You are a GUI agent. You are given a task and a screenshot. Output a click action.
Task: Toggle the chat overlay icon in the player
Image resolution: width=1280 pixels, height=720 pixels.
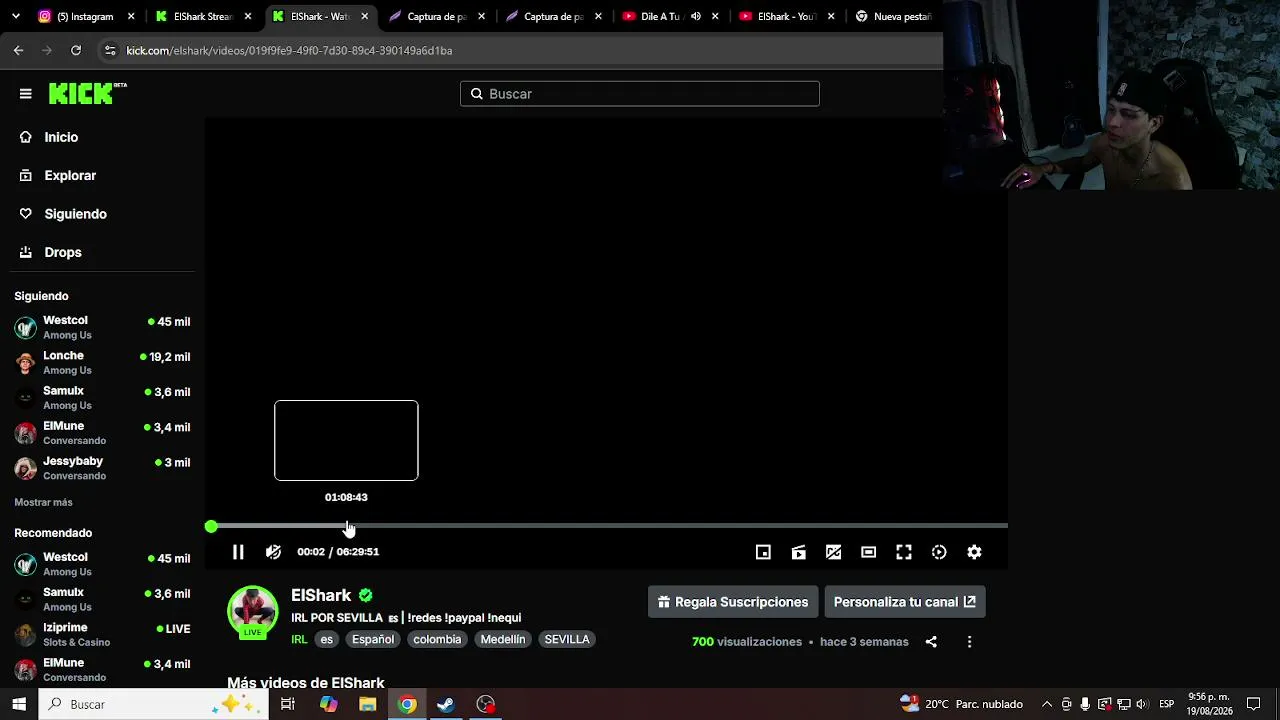pyautogui.click(x=833, y=552)
